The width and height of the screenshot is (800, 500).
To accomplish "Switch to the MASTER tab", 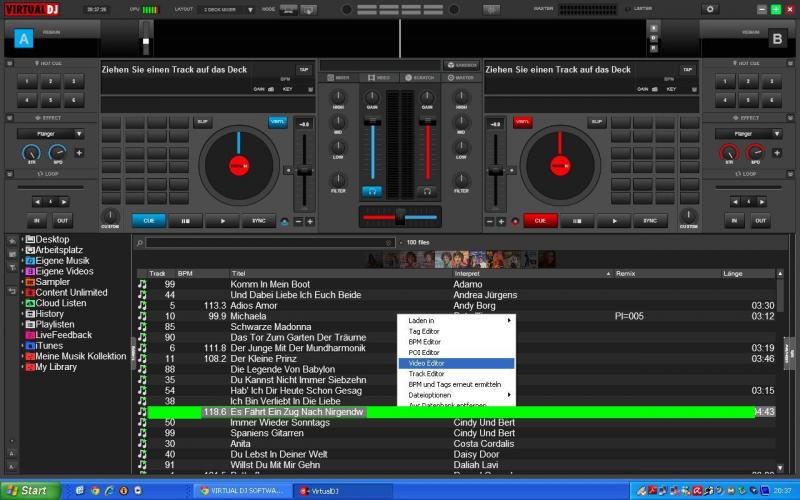I will pyautogui.click(x=460, y=78).
